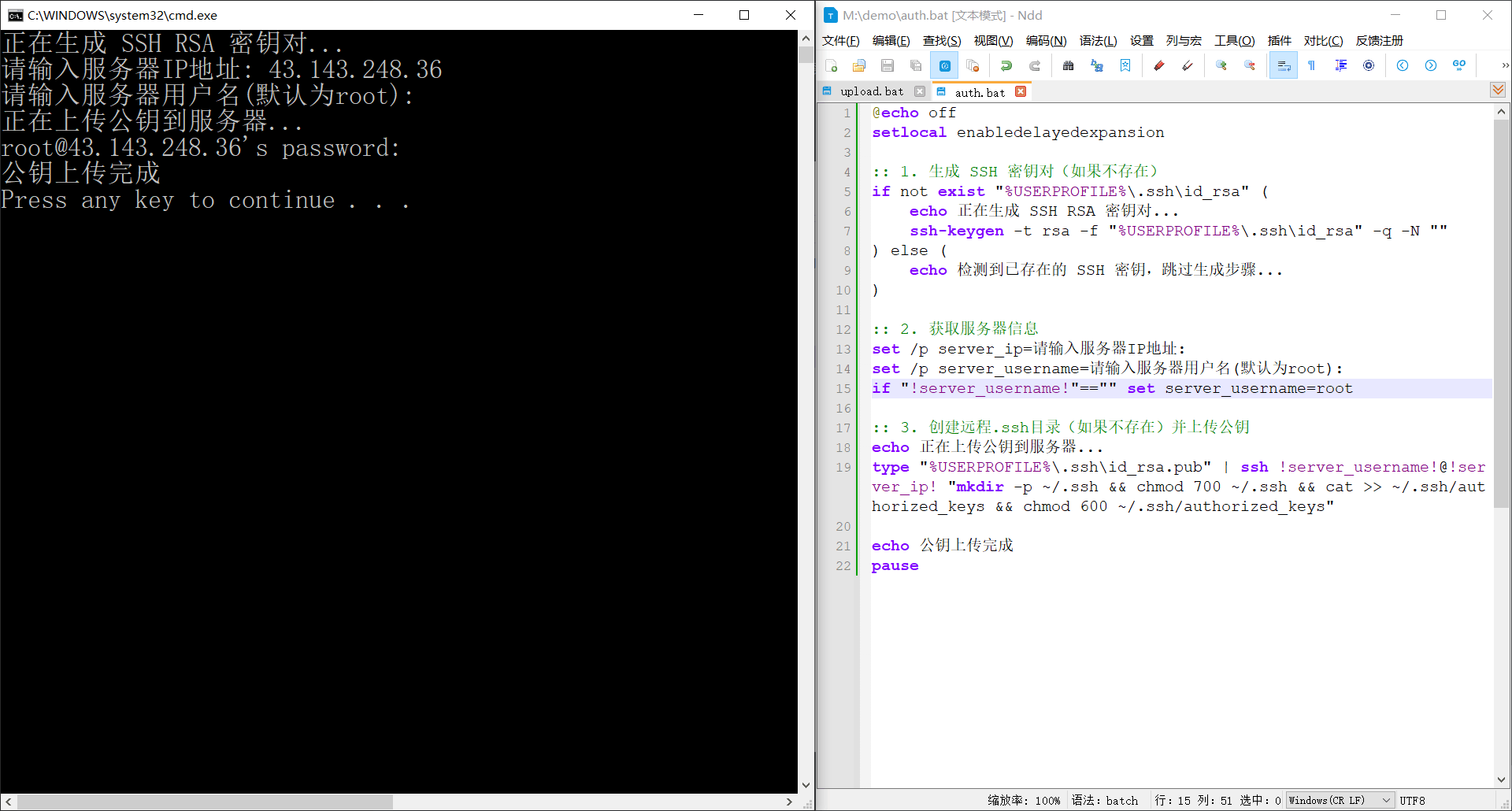Image resolution: width=1512 pixels, height=811 pixels.
Task: Select the Undo icon in the toolbar
Action: pyautogui.click(x=1006, y=65)
